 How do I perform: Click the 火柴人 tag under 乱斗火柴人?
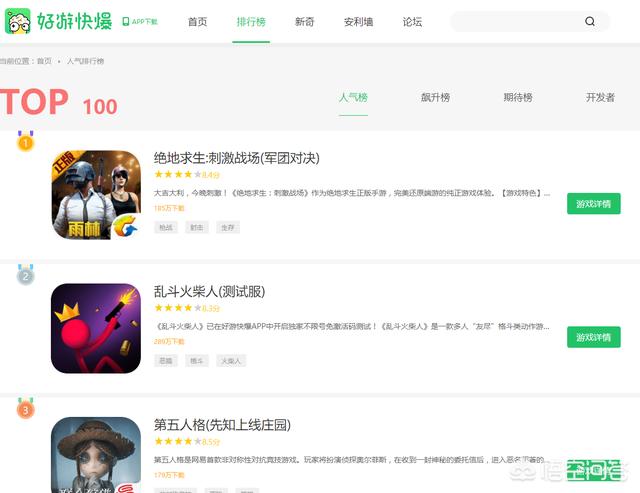click(231, 361)
